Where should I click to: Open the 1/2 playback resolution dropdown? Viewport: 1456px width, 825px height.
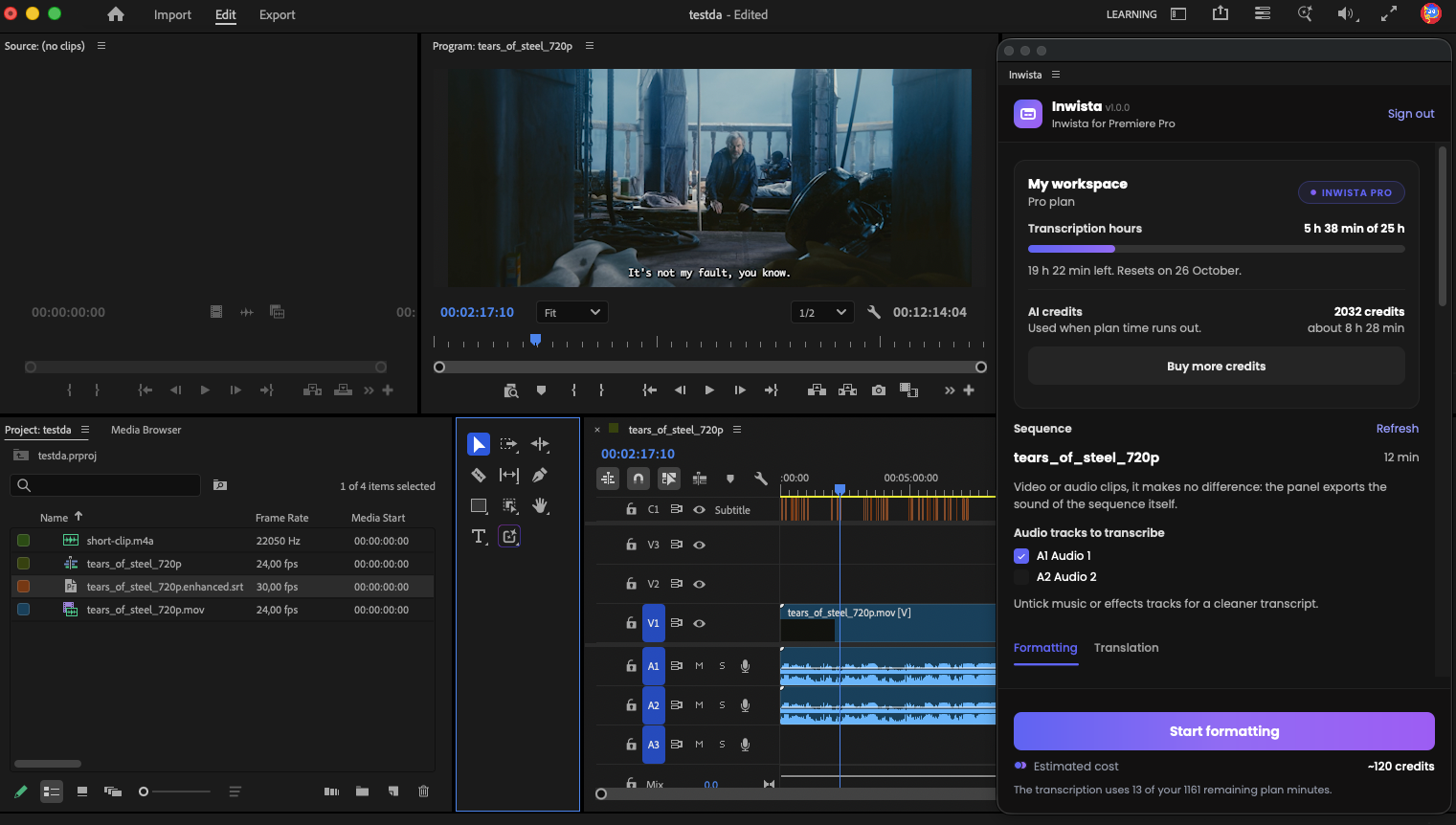point(822,312)
